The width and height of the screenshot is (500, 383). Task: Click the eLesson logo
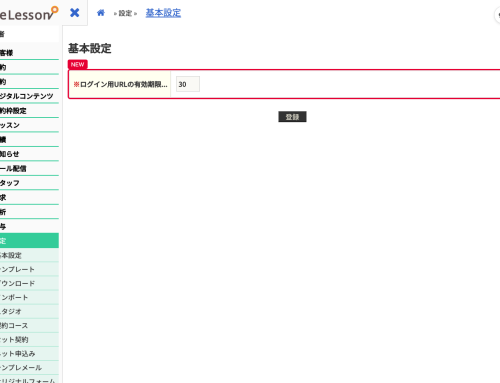tap(29, 14)
